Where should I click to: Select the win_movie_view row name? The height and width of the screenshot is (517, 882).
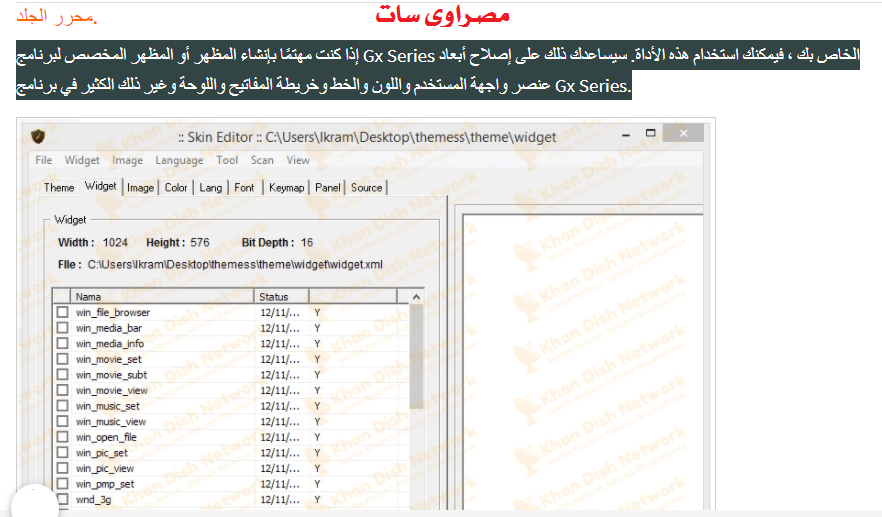click(112, 390)
